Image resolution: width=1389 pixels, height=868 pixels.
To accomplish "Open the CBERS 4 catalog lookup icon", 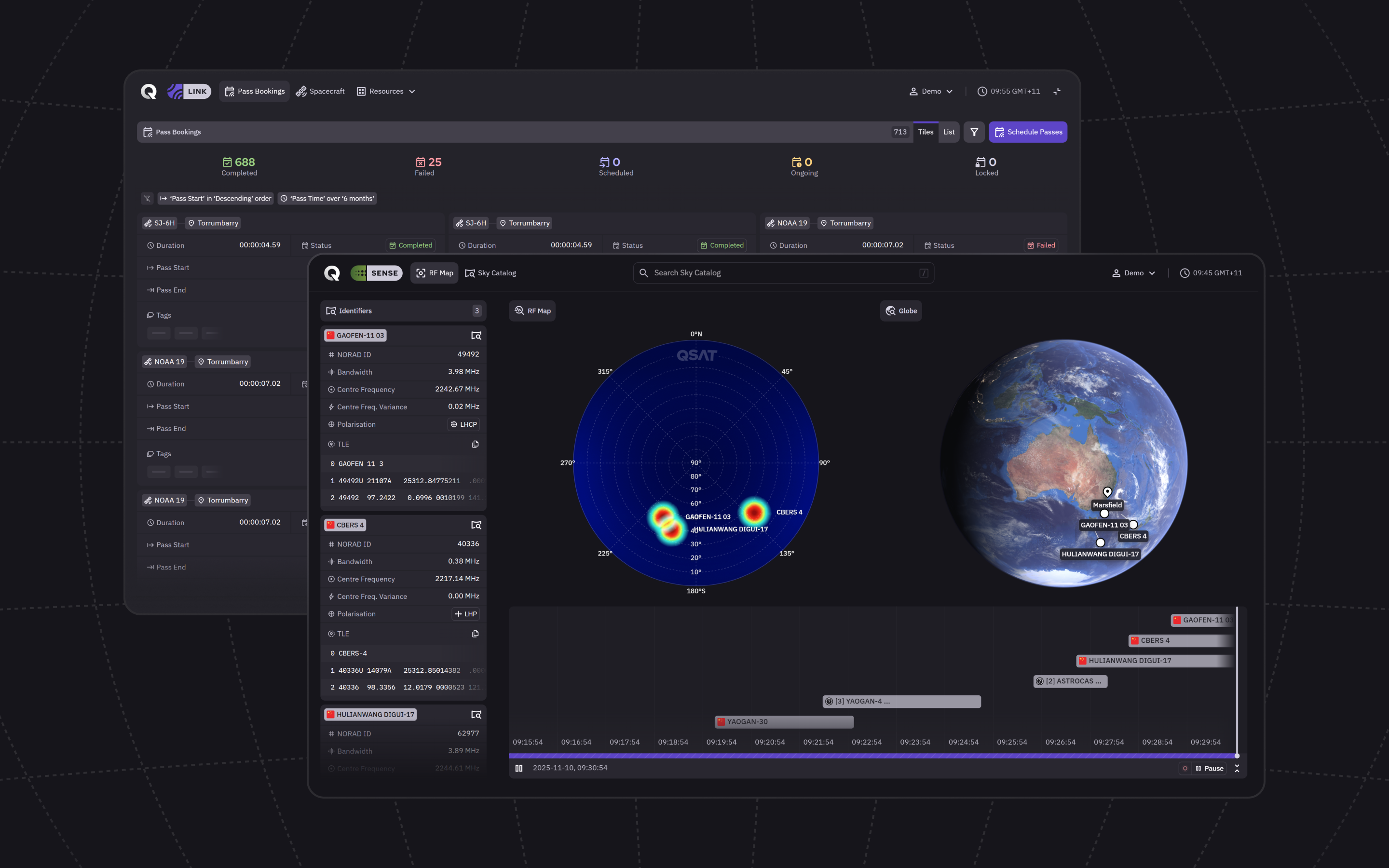I will point(476,525).
